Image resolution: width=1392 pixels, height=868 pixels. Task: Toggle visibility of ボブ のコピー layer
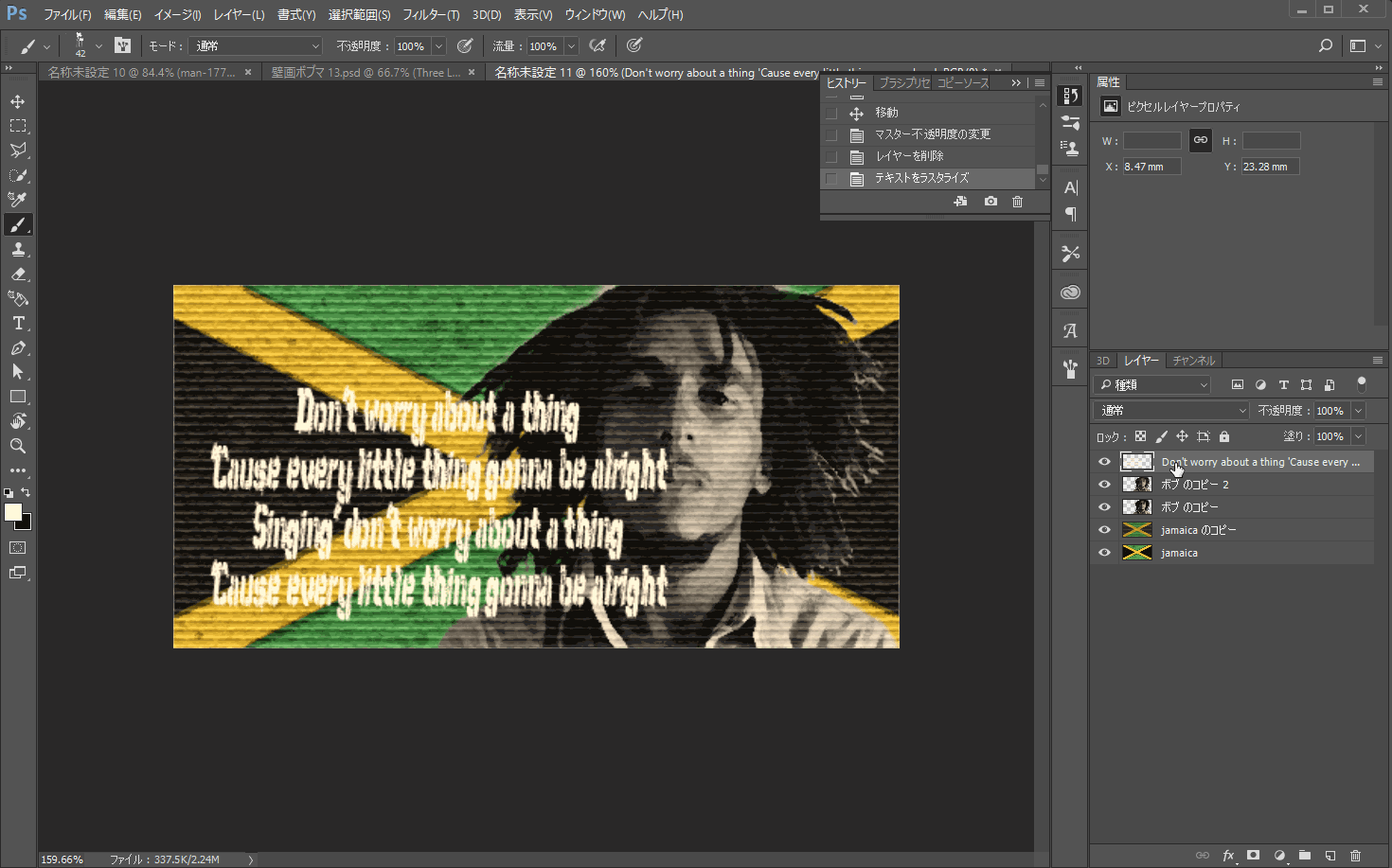pos(1104,507)
